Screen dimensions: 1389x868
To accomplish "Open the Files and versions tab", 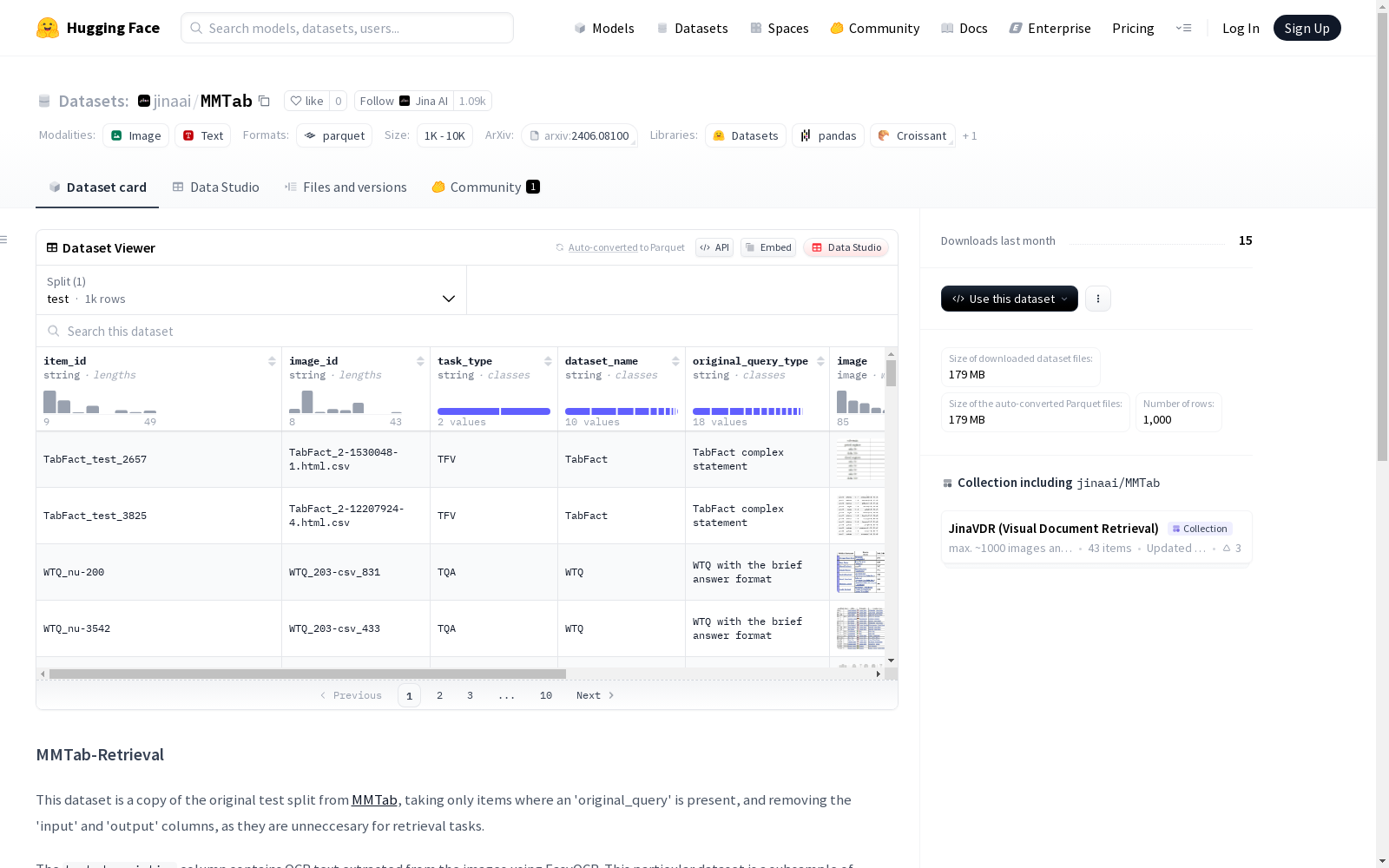I will point(346,187).
